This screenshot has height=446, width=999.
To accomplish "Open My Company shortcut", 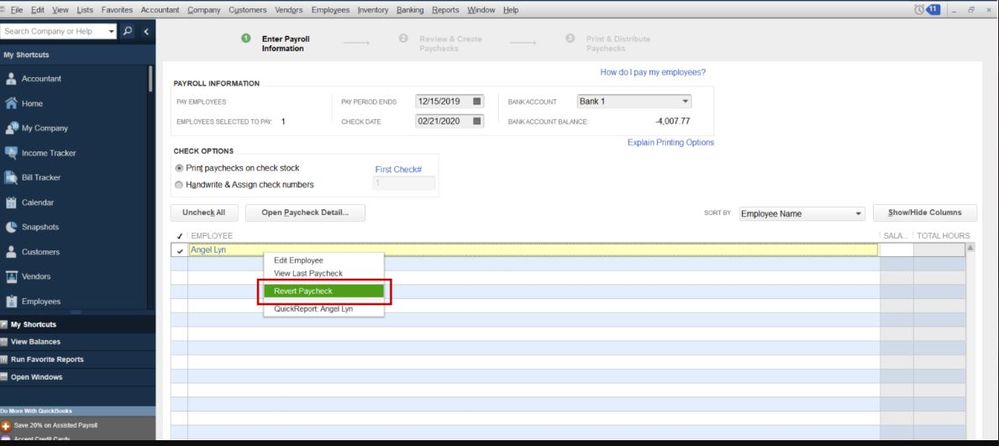I will 45,128.
